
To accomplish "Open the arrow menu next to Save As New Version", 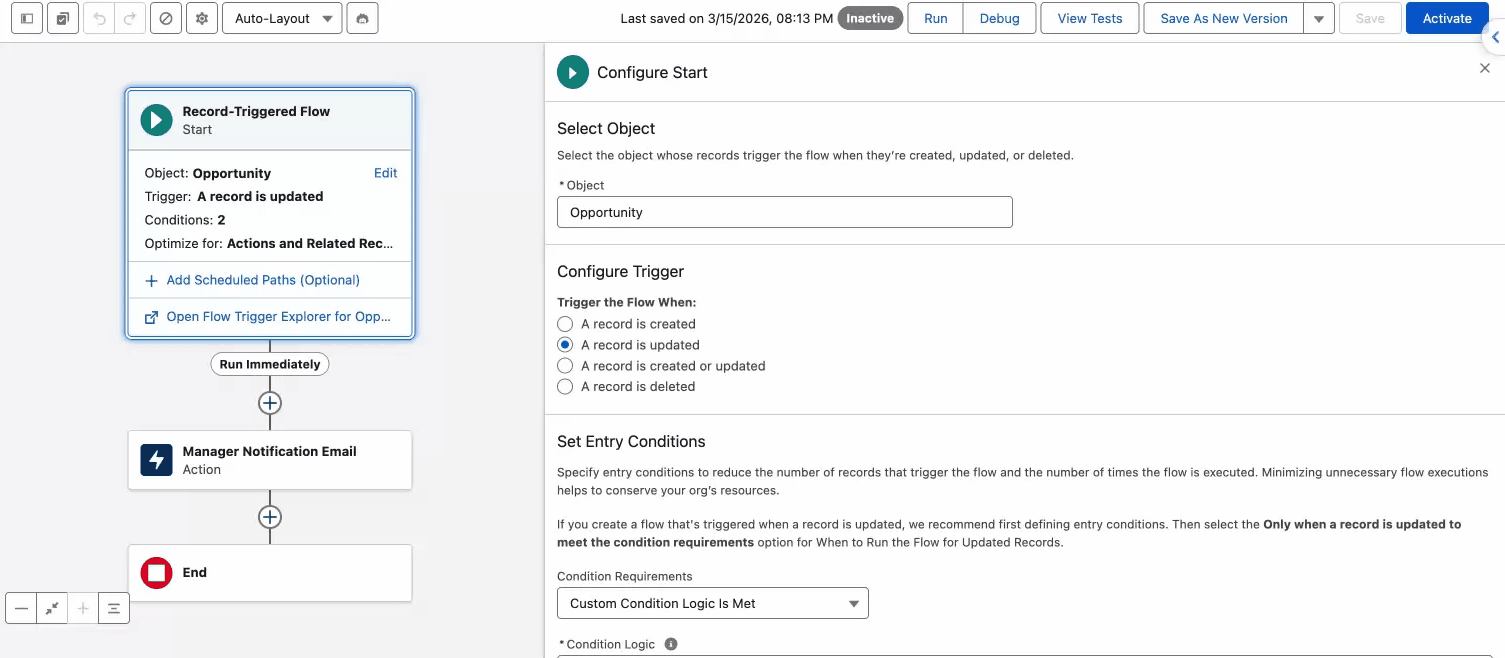I will tap(1319, 18).
